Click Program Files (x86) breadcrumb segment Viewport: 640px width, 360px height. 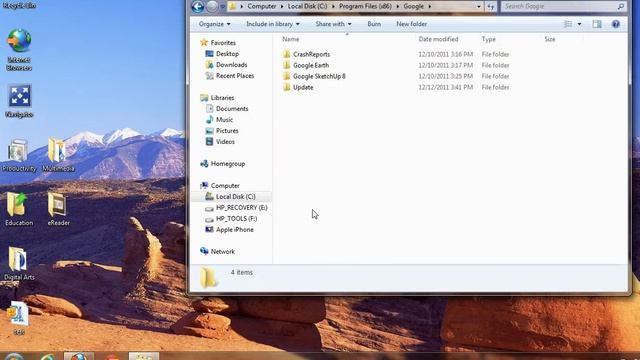coord(365,7)
